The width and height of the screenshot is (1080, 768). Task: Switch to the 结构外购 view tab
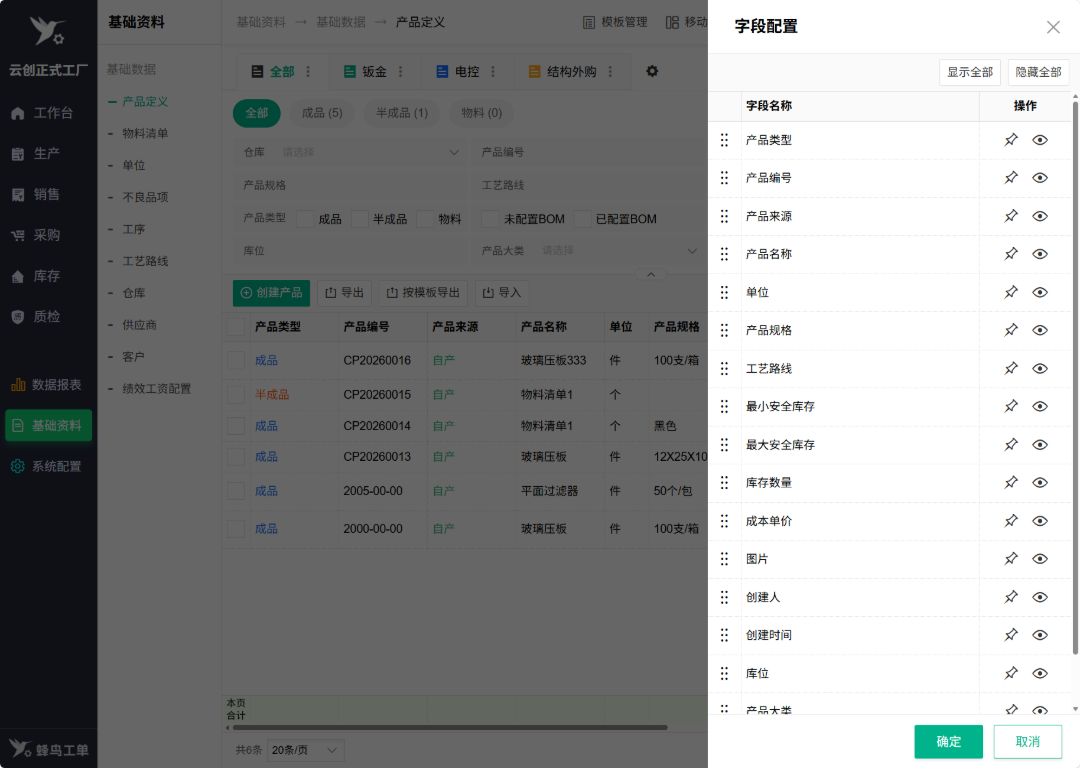click(x=563, y=72)
